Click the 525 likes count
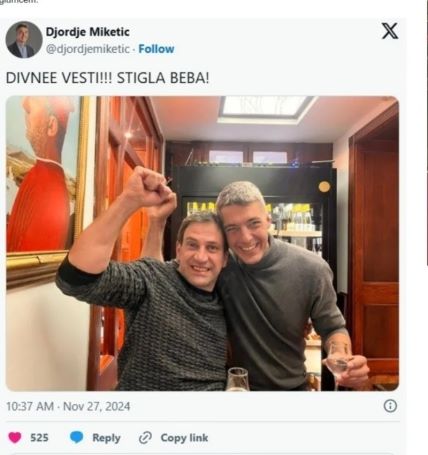Screen dimensions: 428x455 [x=39, y=437]
